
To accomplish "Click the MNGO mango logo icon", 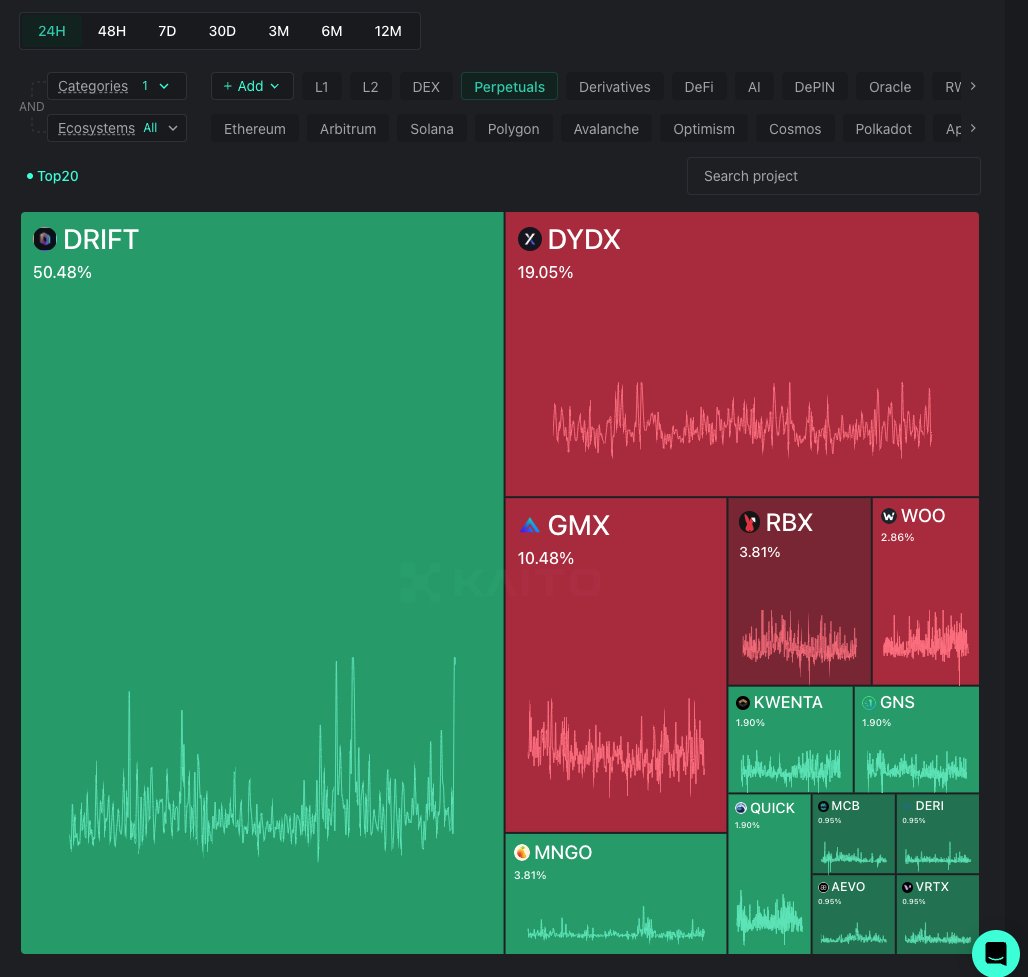I will click(522, 853).
